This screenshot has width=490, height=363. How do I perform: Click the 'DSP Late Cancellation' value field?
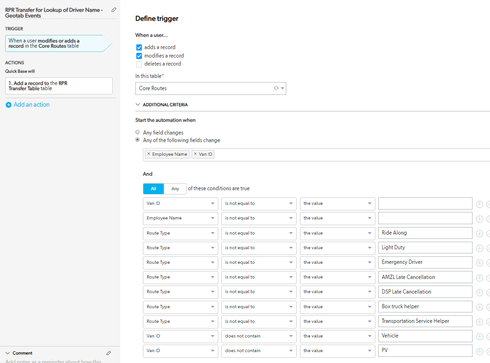pyautogui.click(x=425, y=292)
